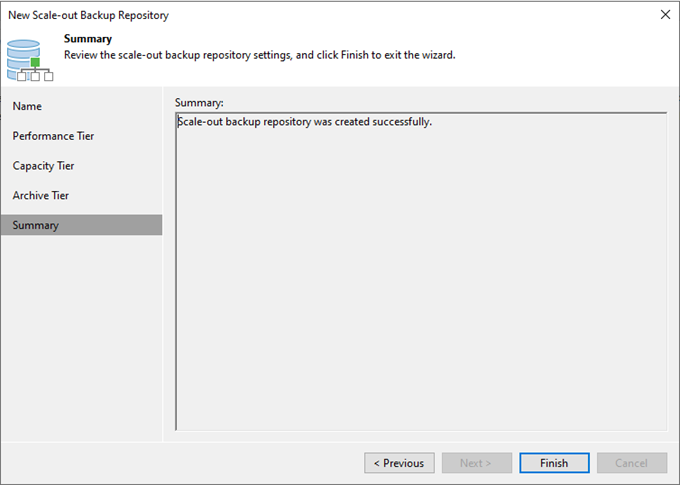The height and width of the screenshot is (485, 680).
Task: Select the Name wizard step
Action: 27,106
